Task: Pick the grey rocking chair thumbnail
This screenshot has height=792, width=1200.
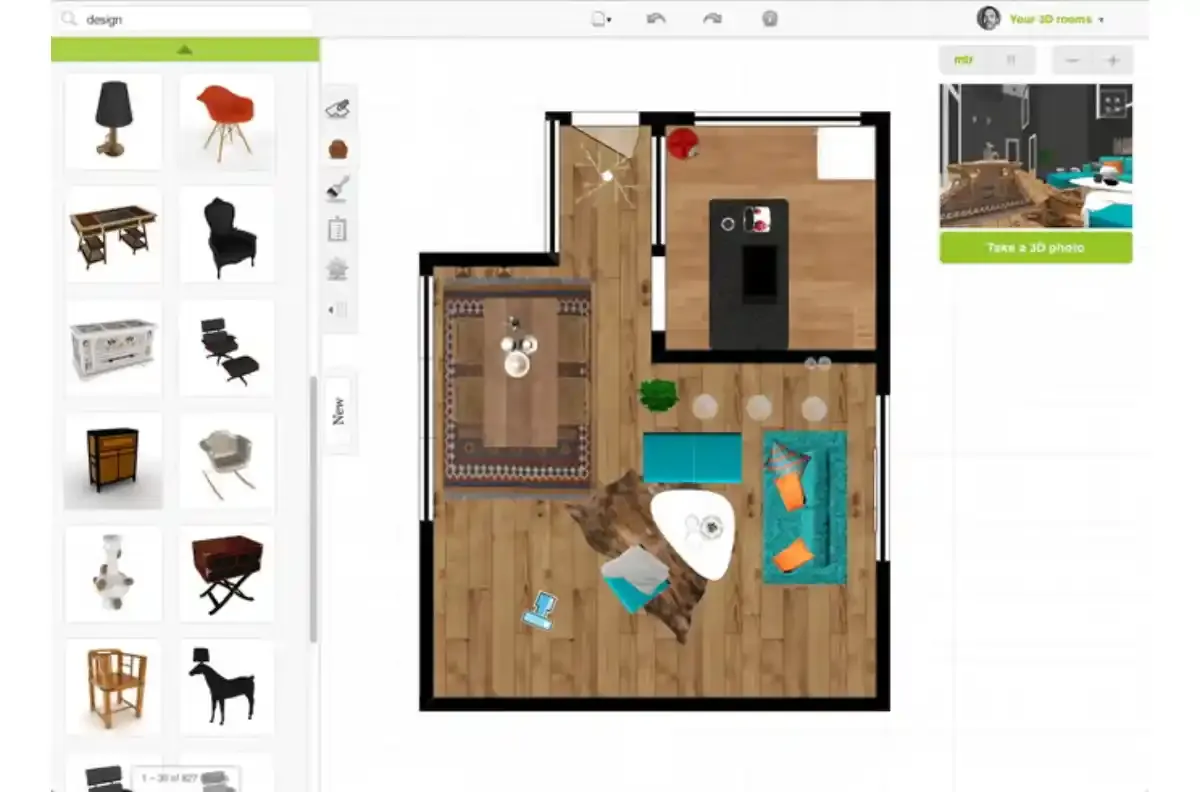Action: pyautogui.click(x=227, y=461)
